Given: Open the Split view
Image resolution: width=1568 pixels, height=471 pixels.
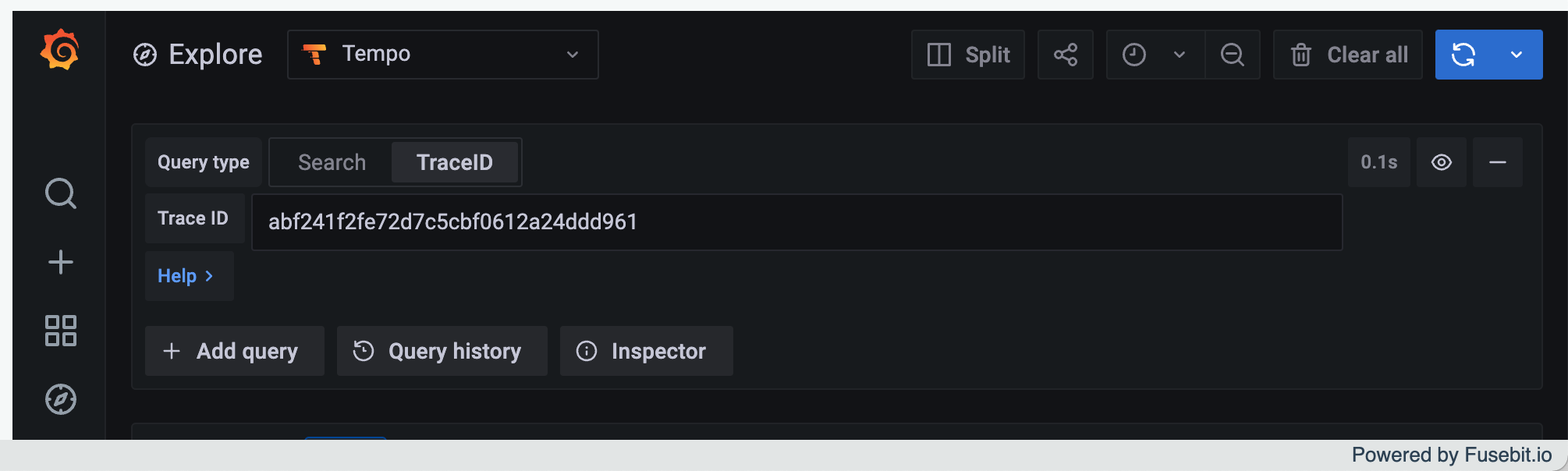Looking at the screenshot, I should click(967, 55).
